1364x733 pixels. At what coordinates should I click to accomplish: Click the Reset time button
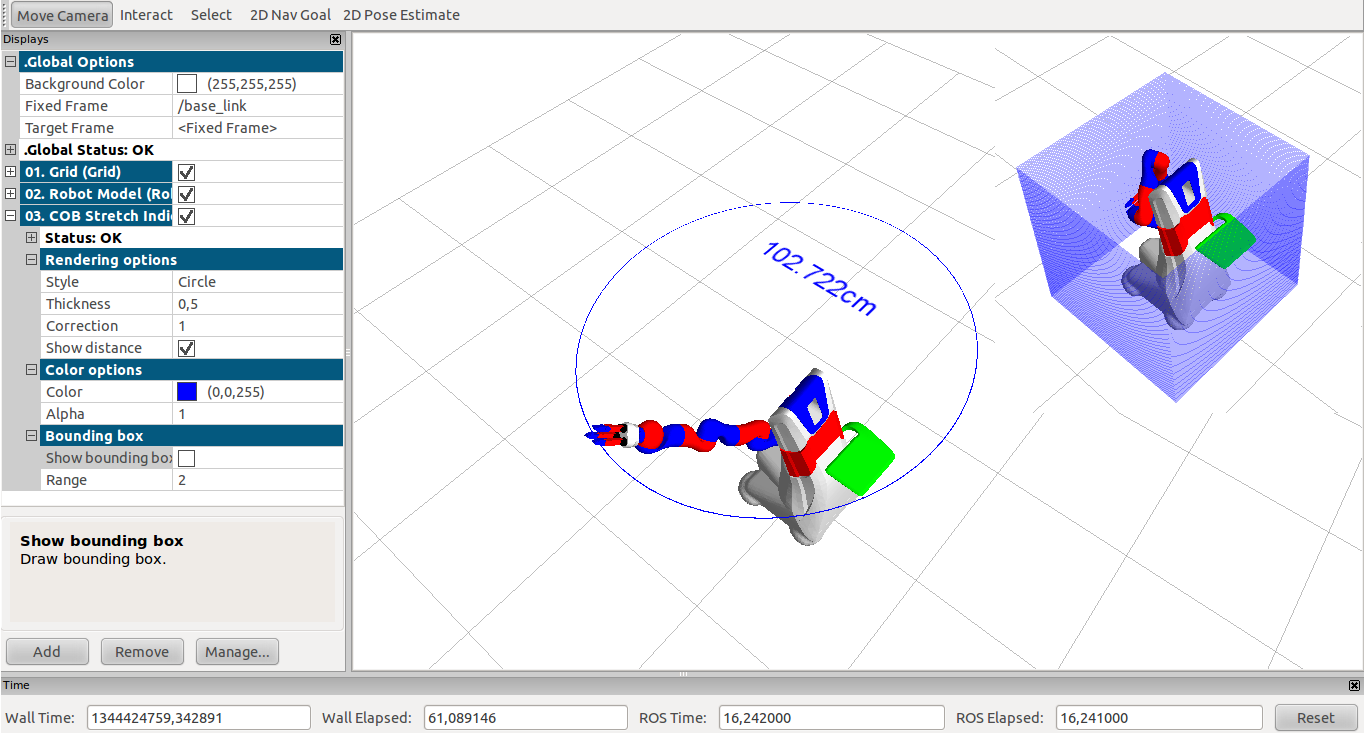coord(1315,718)
